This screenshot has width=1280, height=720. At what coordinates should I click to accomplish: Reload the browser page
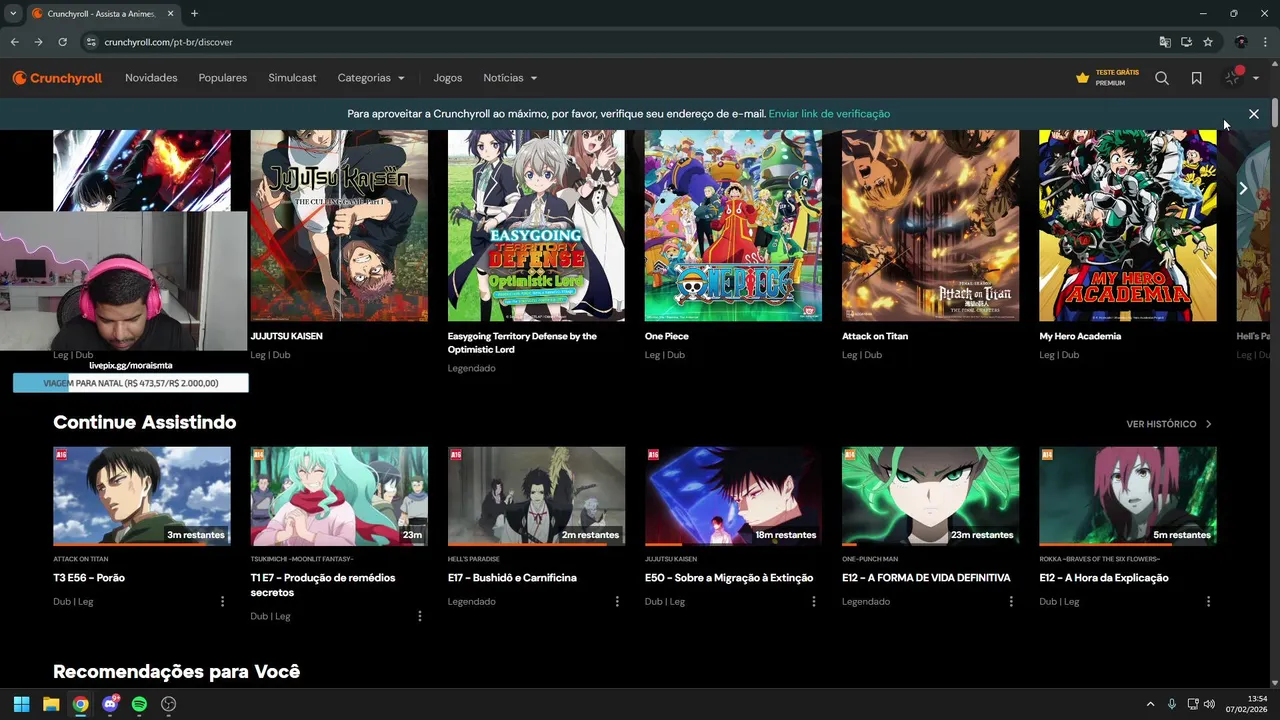pyautogui.click(x=62, y=42)
